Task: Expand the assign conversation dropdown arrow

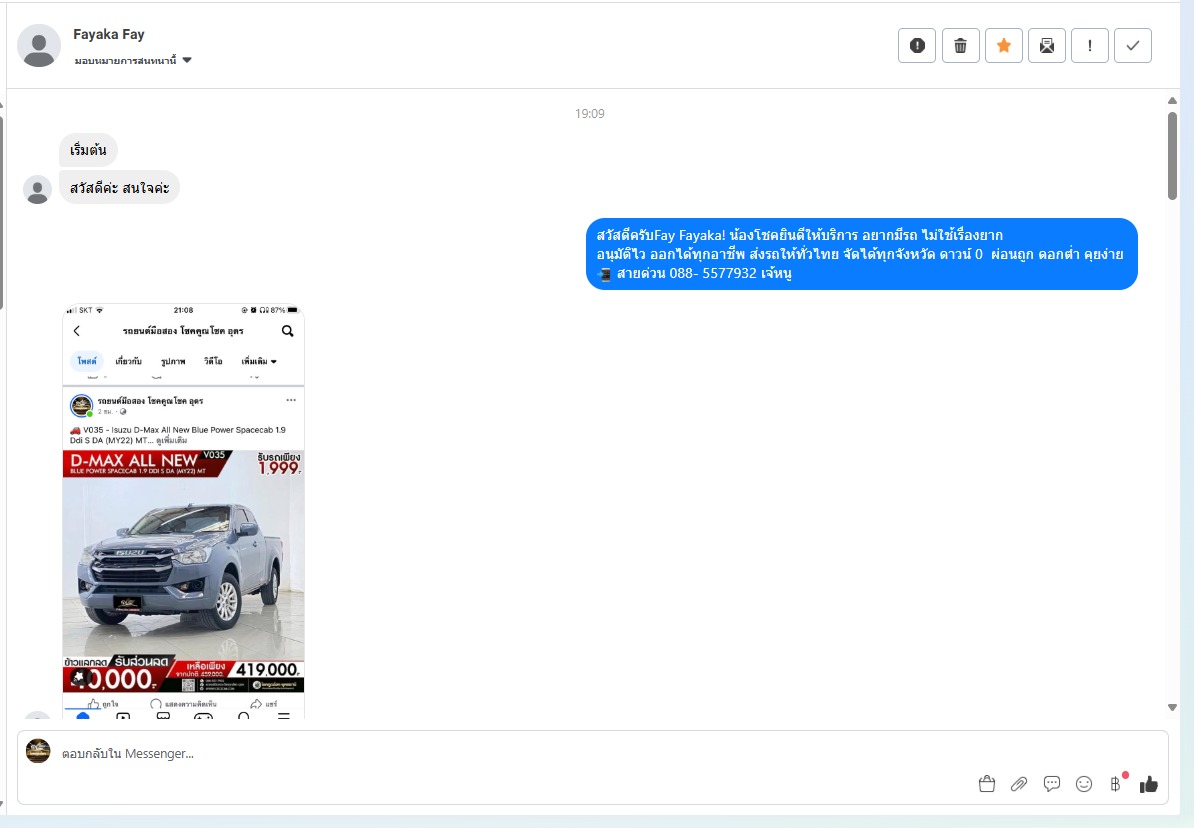Action: click(x=187, y=60)
